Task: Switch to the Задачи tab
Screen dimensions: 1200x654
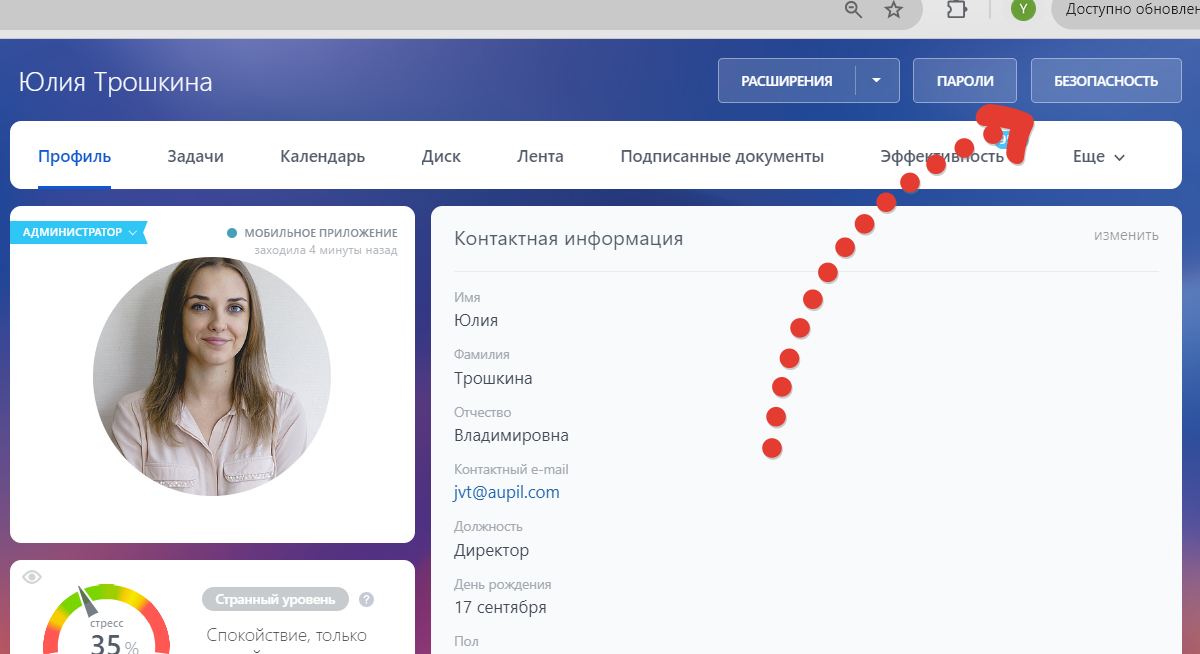Action: point(194,156)
